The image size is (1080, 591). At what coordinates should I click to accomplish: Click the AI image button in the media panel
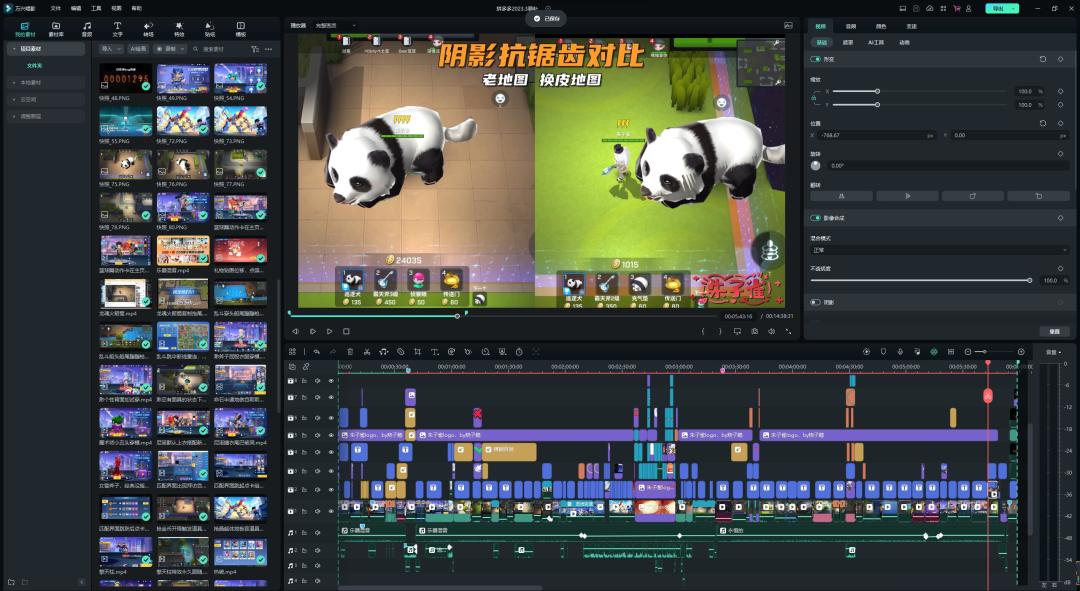[138, 49]
